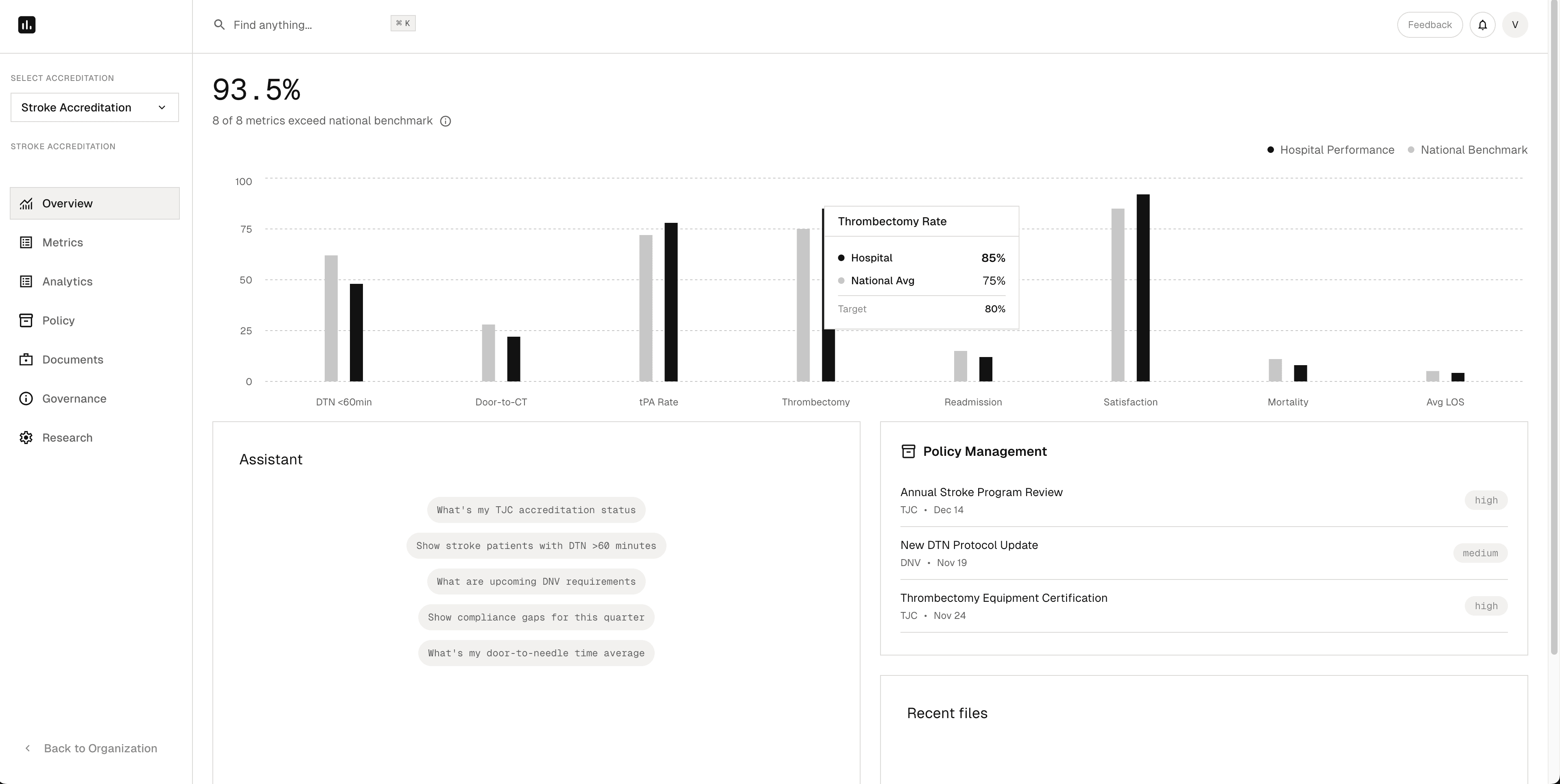Switch to the Overview tab
The width and height of the screenshot is (1560, 784).
tap(67, 203)
